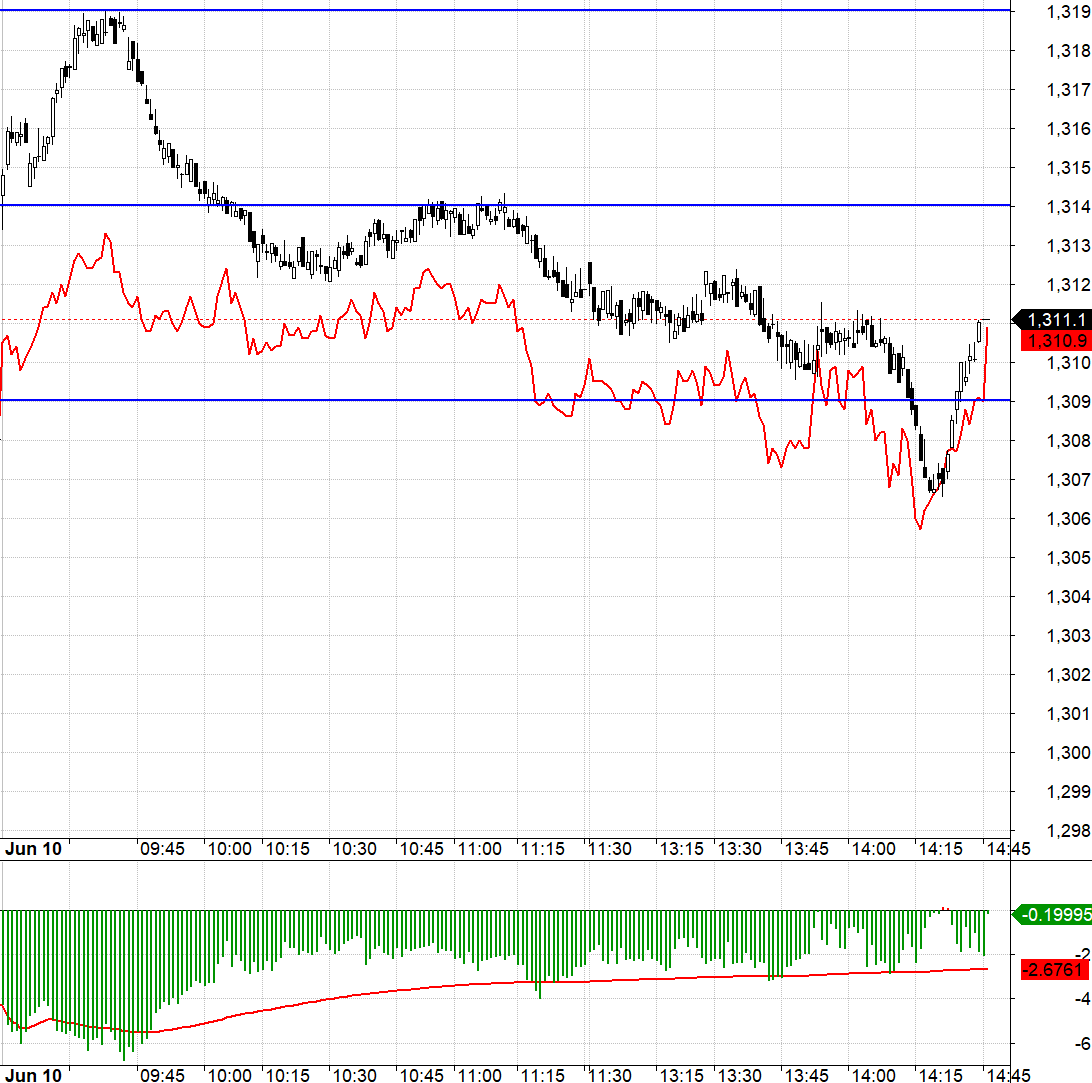Click 11:30 on the price chart time axis

[610, 849]
